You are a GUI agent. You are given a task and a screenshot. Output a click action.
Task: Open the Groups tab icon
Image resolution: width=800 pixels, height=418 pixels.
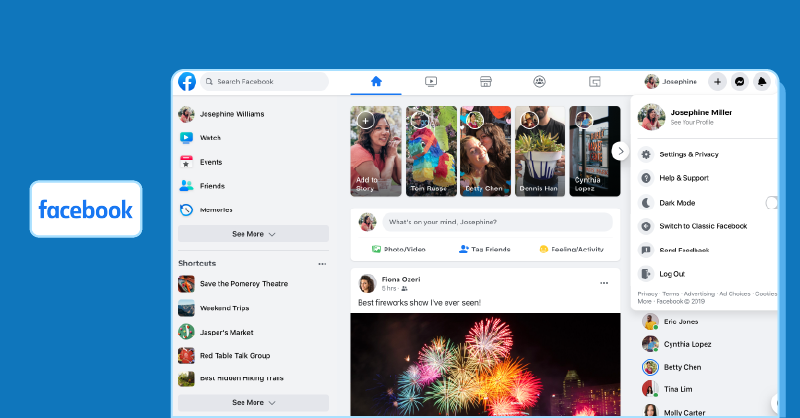pyautogui.click(x=539, y=82)
